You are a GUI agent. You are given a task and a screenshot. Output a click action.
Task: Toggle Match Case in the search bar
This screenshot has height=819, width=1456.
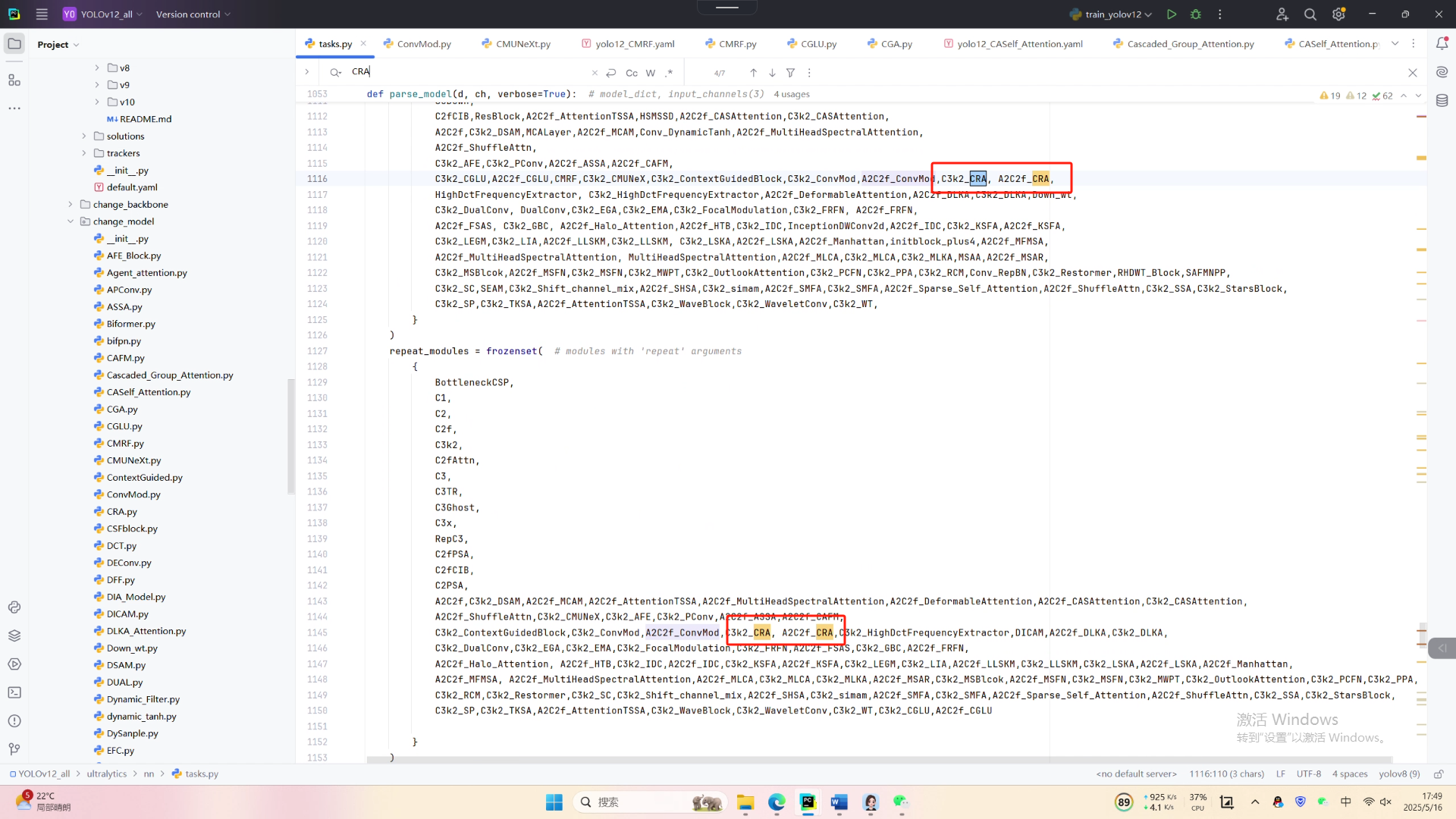(632, 73)
